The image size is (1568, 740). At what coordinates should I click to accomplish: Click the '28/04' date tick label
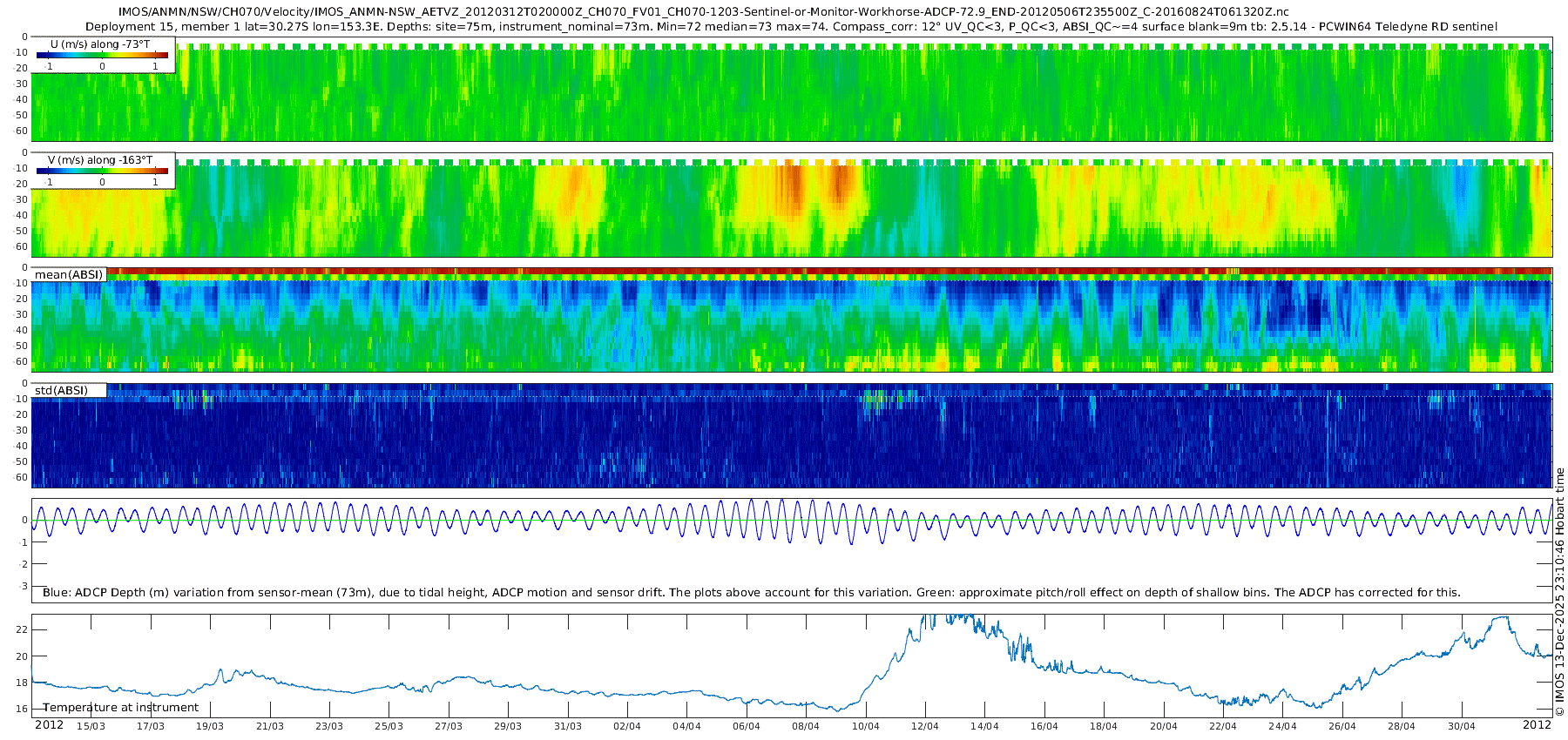tap(1402, 726)
